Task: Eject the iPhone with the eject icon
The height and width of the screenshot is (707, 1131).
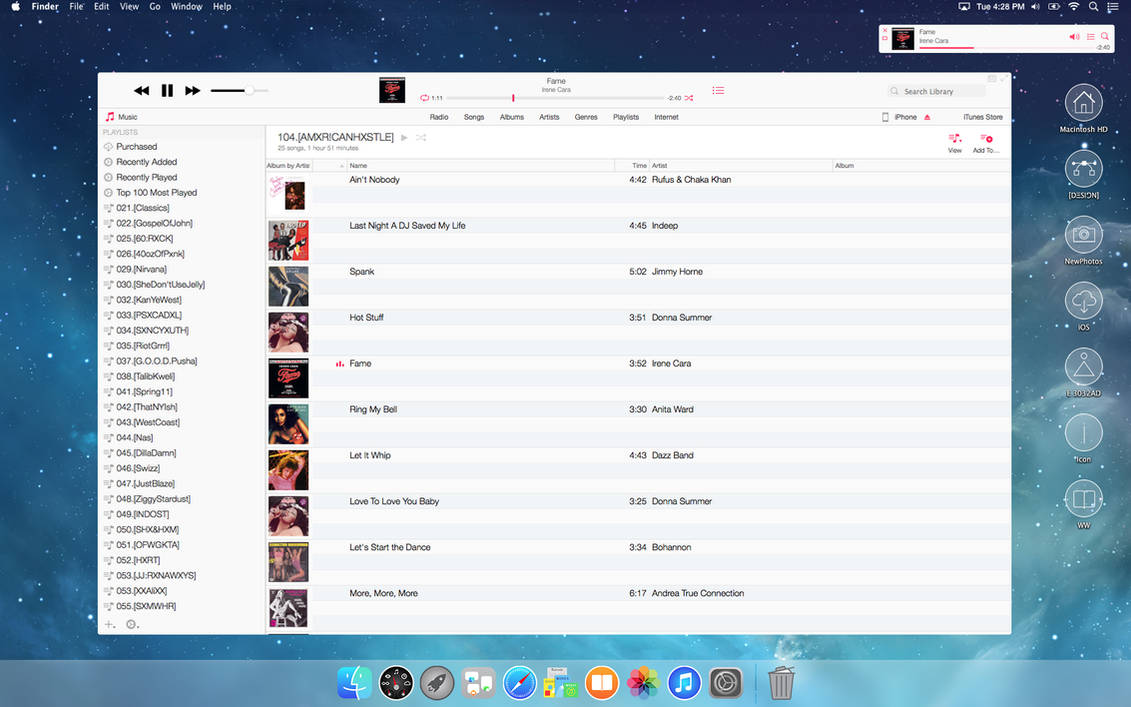Action: [927, 117]
